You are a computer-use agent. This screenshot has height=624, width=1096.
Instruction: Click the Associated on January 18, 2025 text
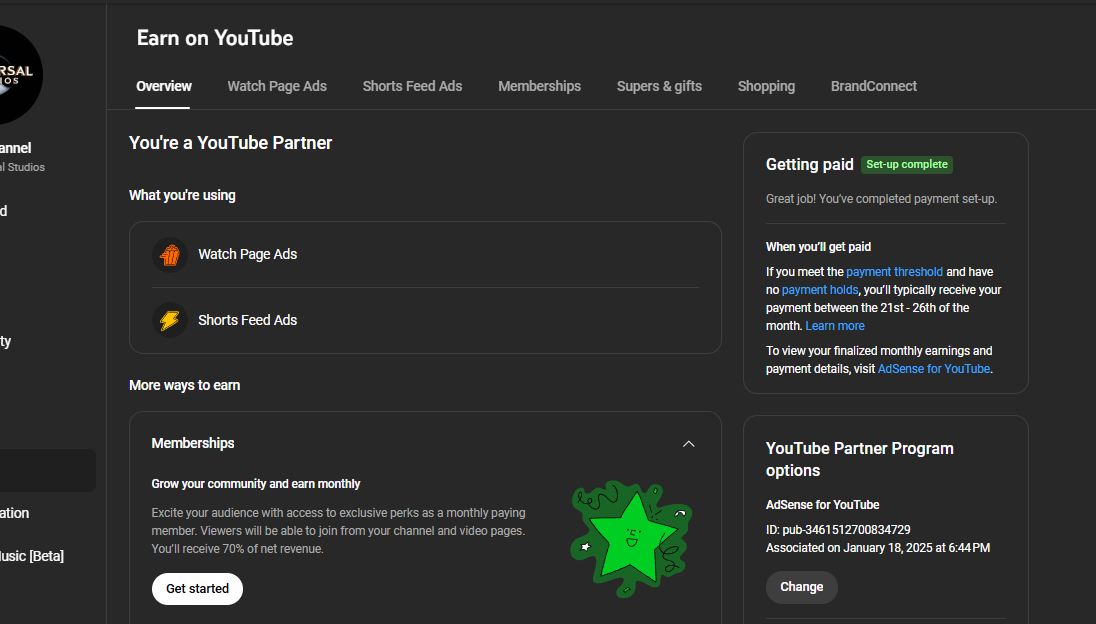pyautogui.click(x=878, y=549)
